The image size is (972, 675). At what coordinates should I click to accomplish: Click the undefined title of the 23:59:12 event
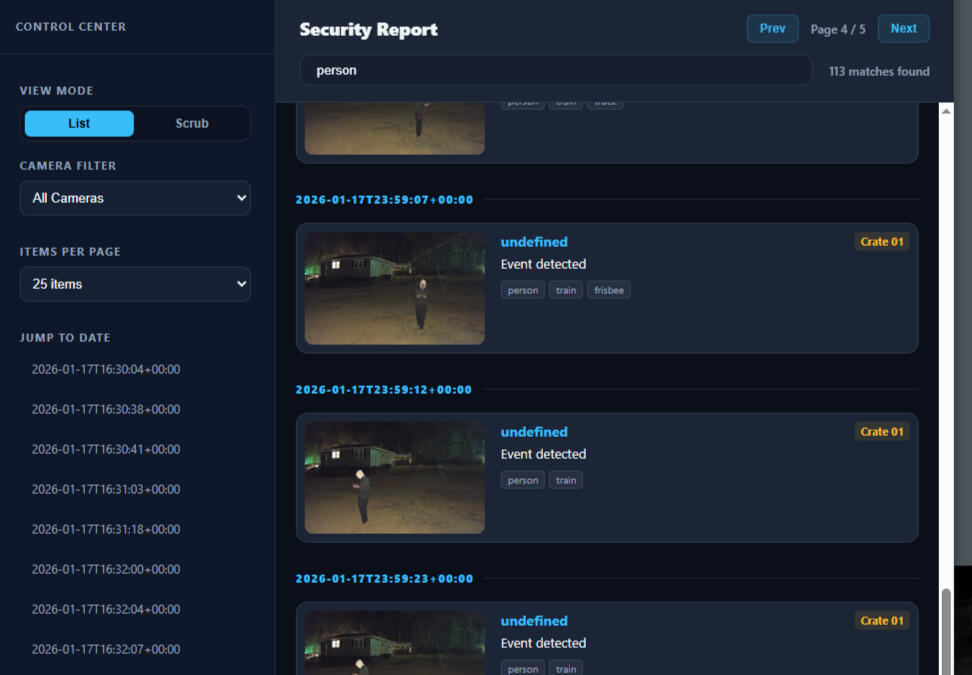(x=534, y=432)
